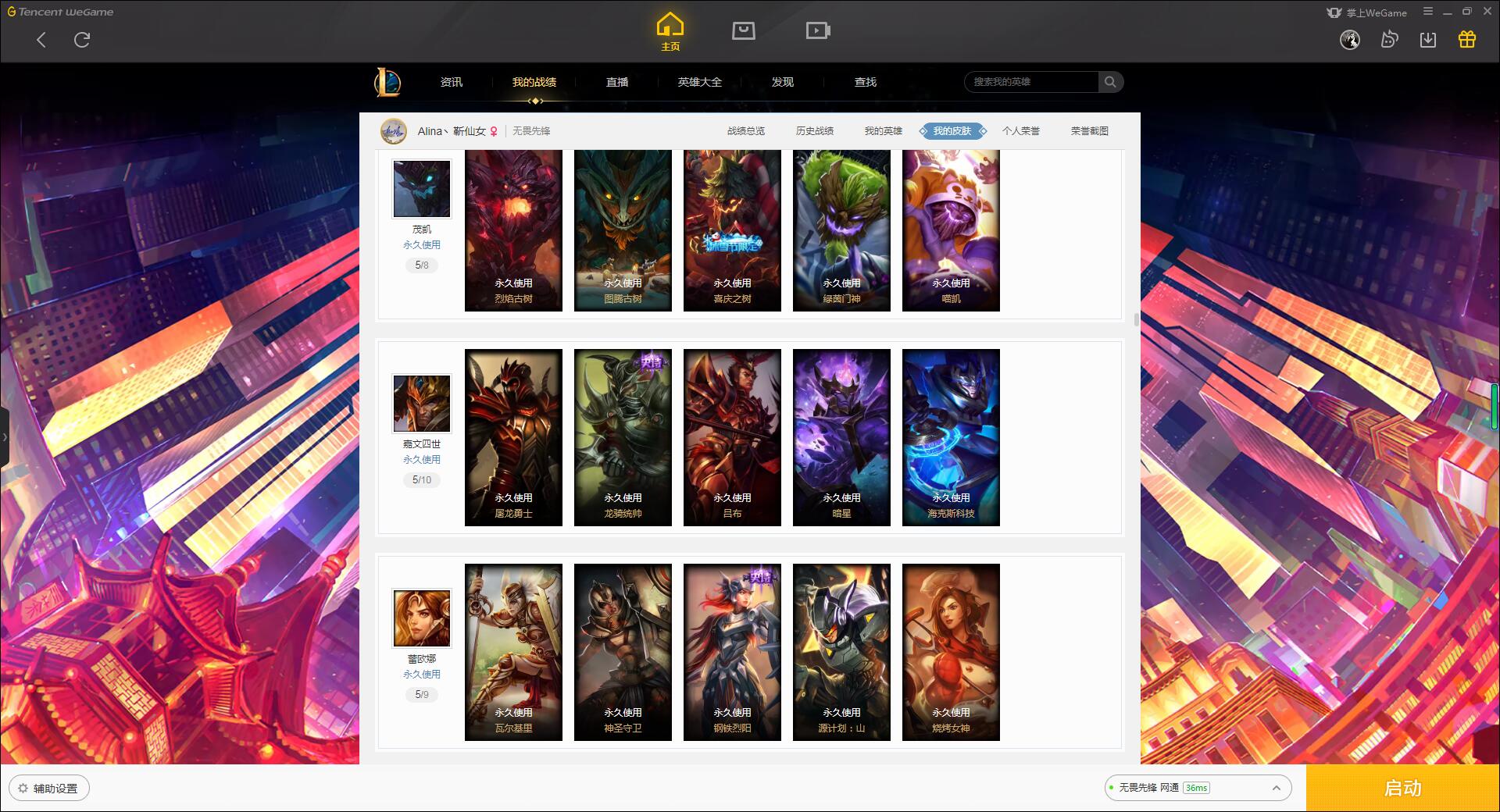Image resolution: width=1500 pixels, height=812 pixels.
Task: Open the 瓦尔基里 skin card
Action: (x=513, y=652)
